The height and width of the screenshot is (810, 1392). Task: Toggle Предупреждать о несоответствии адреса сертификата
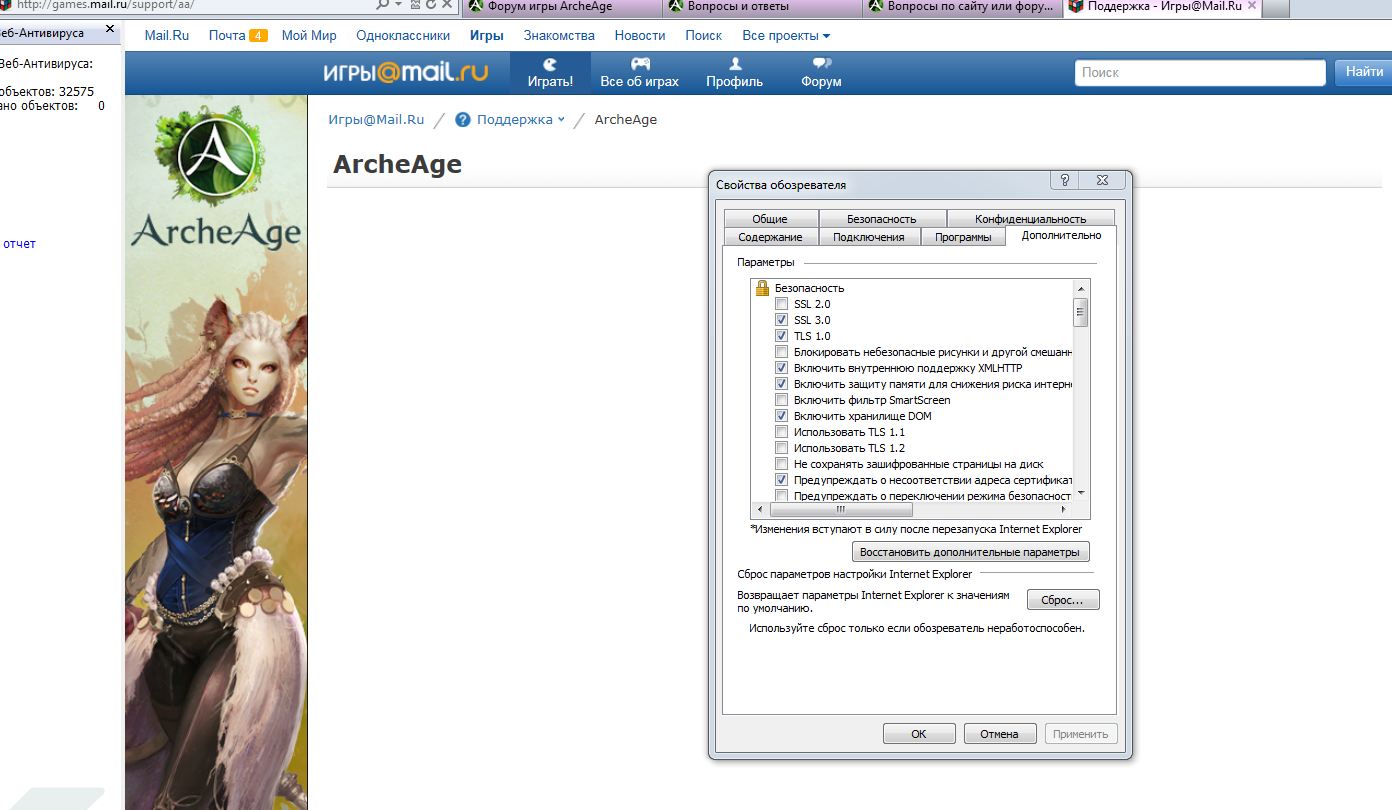pos(782,480)
